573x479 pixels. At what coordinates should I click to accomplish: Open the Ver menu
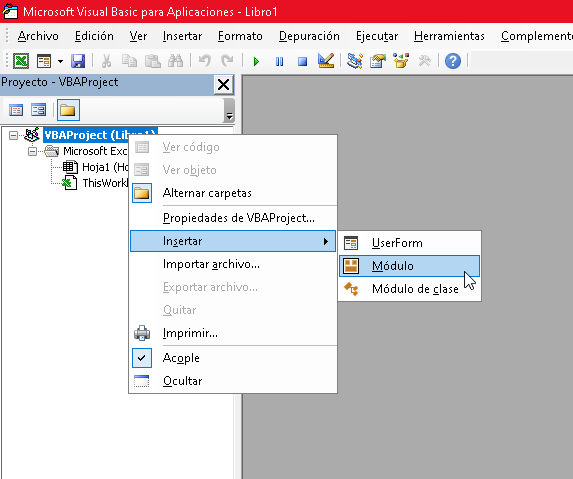coord(138,36)
